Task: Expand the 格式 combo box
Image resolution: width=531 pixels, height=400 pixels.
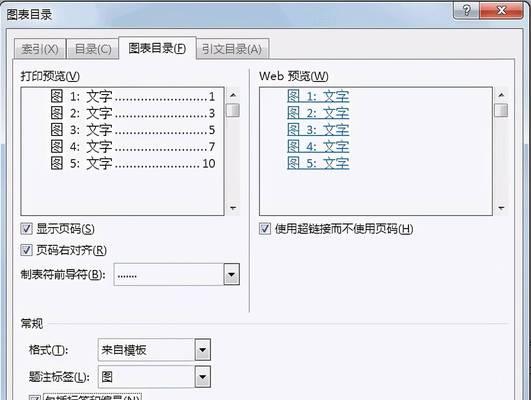Action: (x=203, y=350)
